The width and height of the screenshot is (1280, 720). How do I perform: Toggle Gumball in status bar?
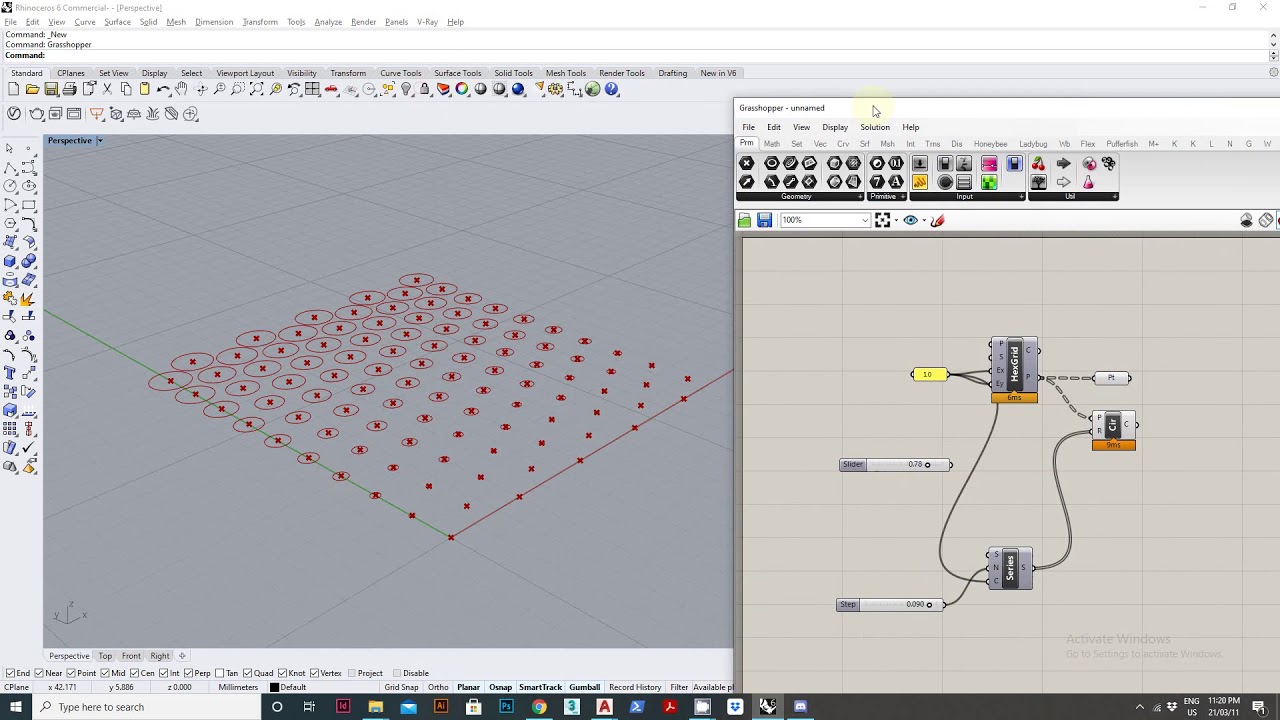point(584,687)
